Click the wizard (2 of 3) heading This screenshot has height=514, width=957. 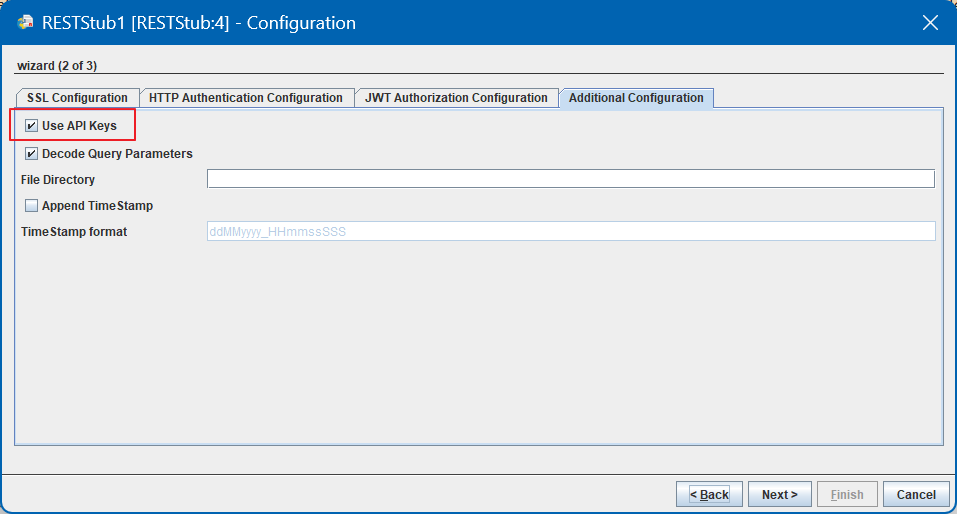[57, 66]
